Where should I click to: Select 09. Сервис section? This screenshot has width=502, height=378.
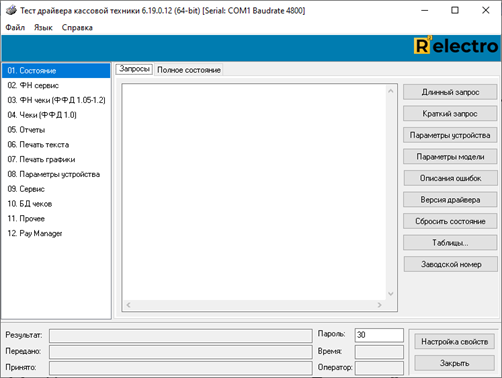pyautogui.click(x=56, y=189)
